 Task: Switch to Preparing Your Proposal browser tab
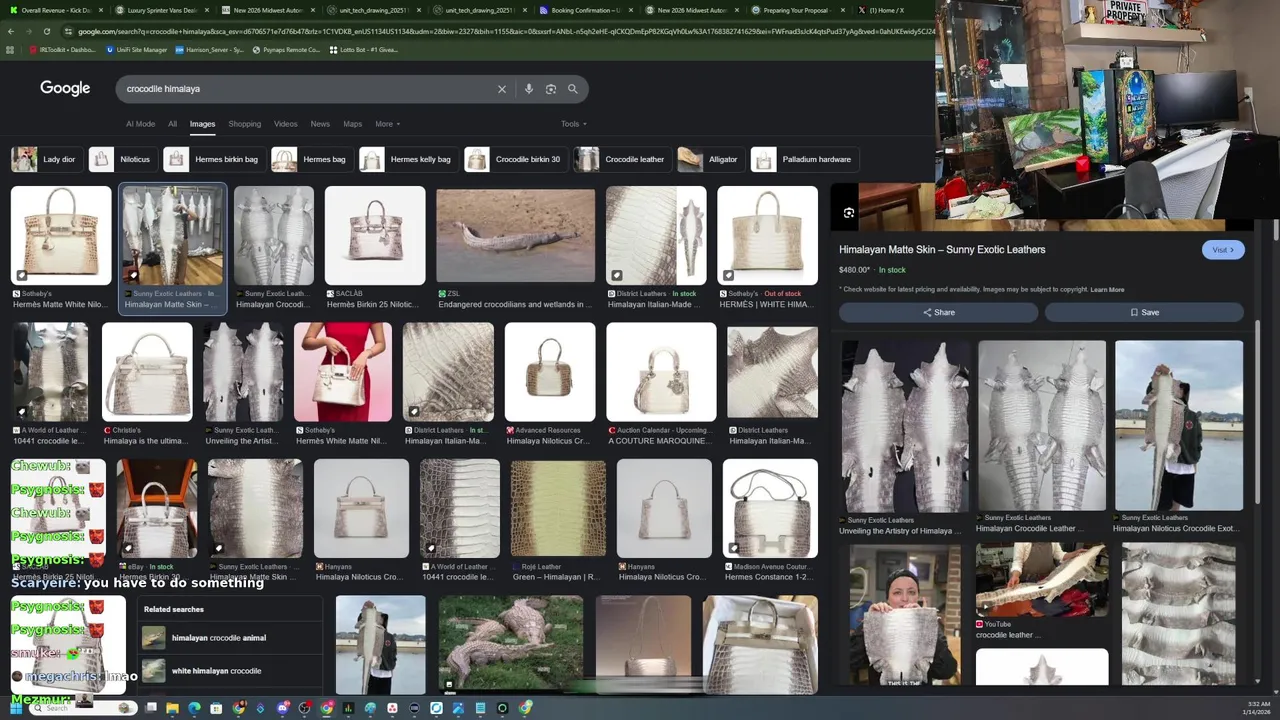pos(796,10)
